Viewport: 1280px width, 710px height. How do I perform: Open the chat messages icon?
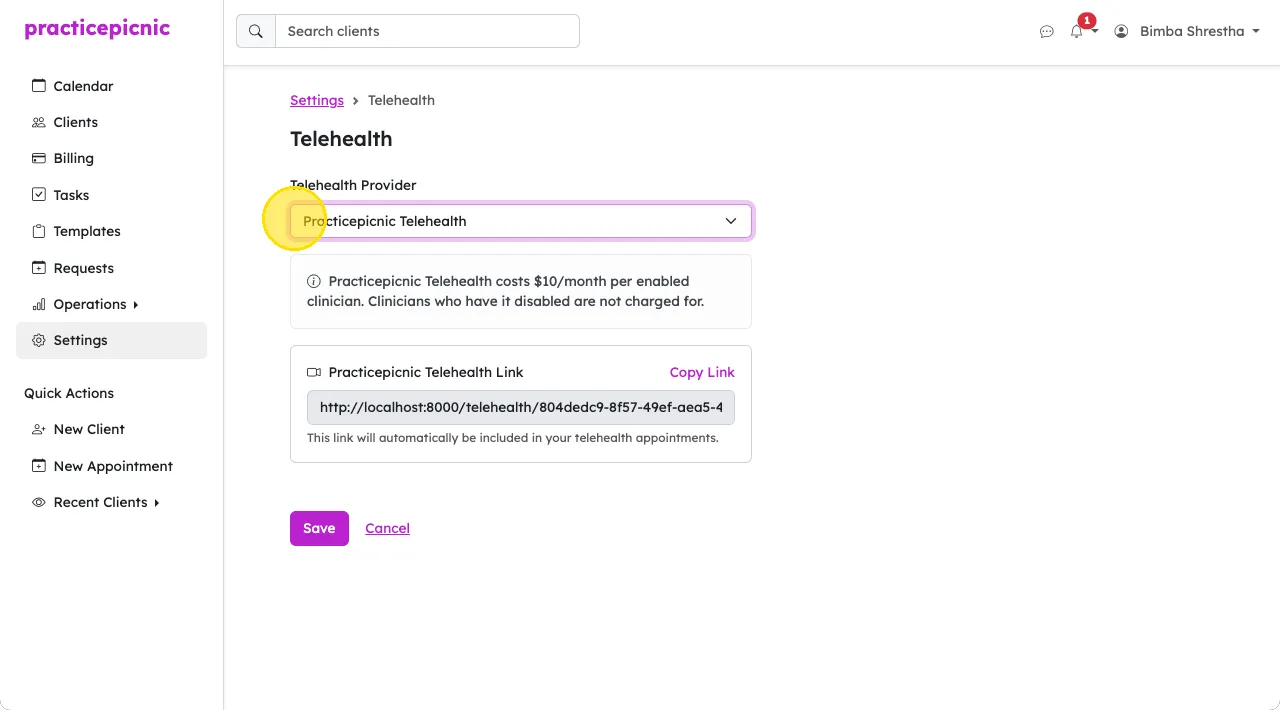click(1047, 32)
